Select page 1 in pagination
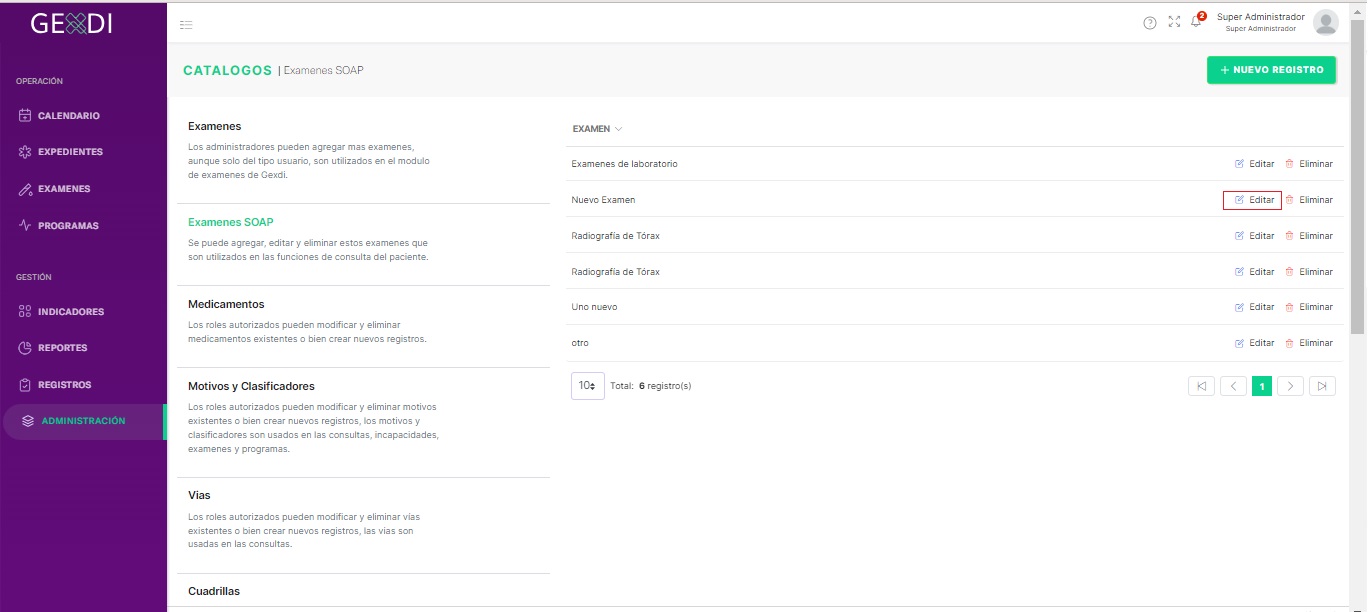This screenshot has height=612, width=1368. (1262, 386)
